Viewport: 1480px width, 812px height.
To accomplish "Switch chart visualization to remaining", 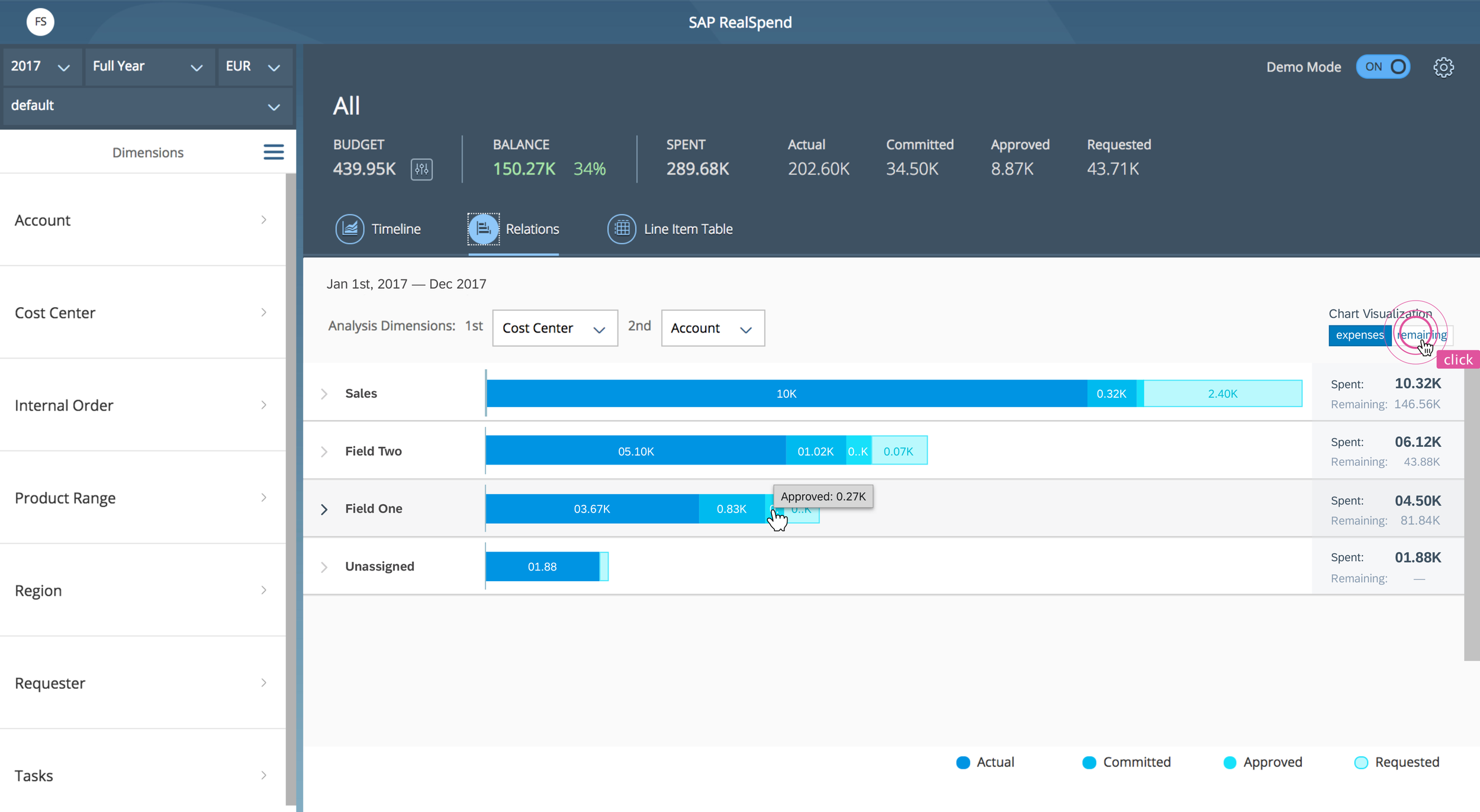I will point(1421,335).
